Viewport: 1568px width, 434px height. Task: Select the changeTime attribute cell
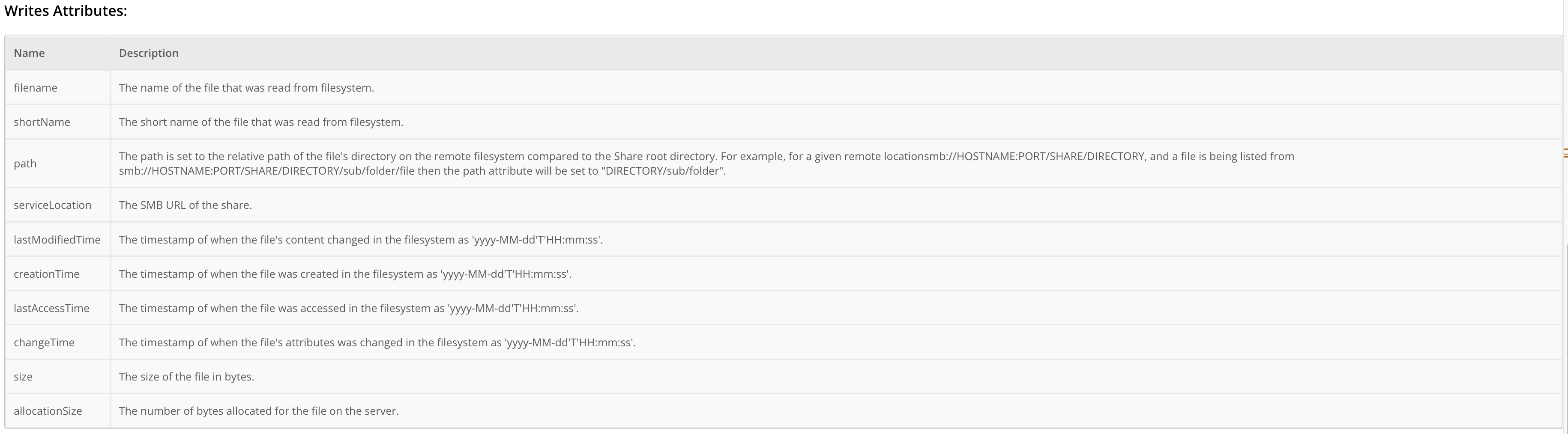(44, 343)
